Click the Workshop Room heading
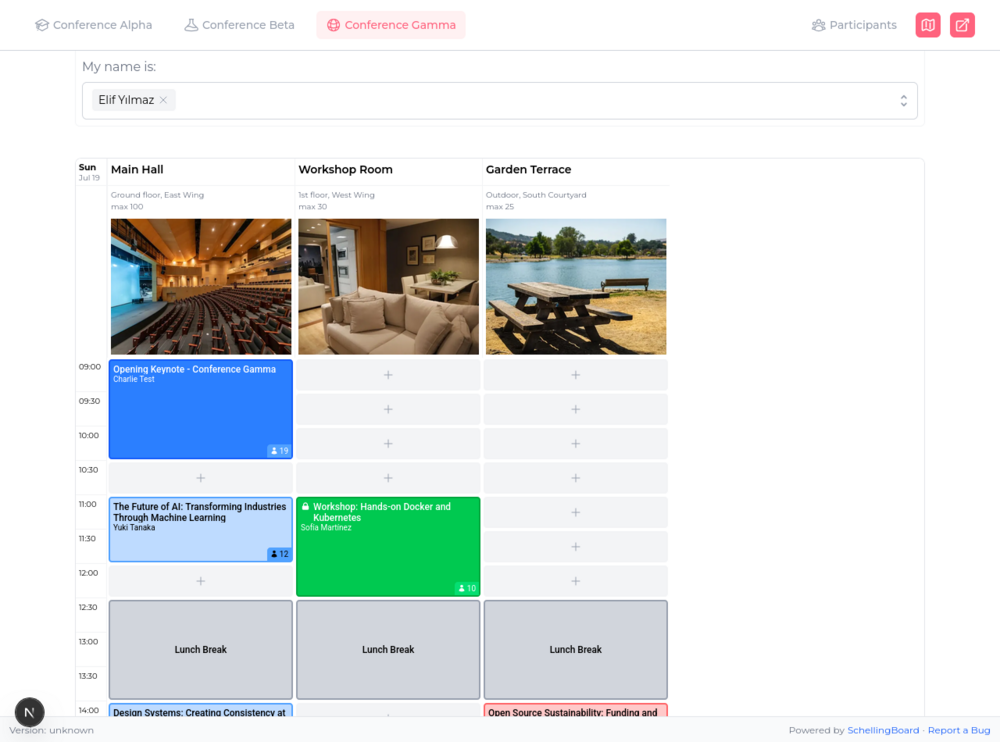The image size is (1000, 742). click(346, 170)
